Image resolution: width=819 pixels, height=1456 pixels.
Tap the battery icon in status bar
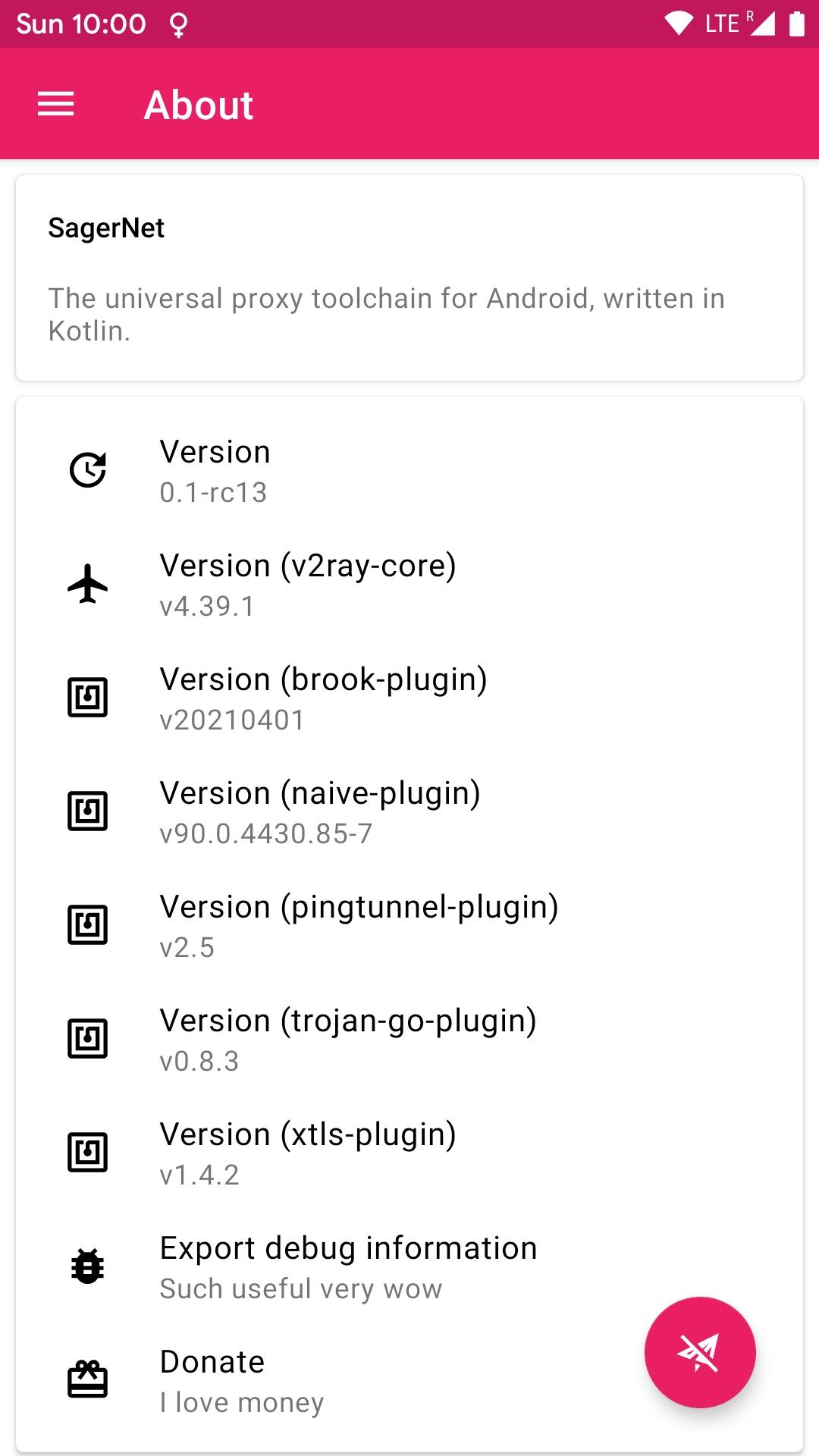[x=796, y=24]
